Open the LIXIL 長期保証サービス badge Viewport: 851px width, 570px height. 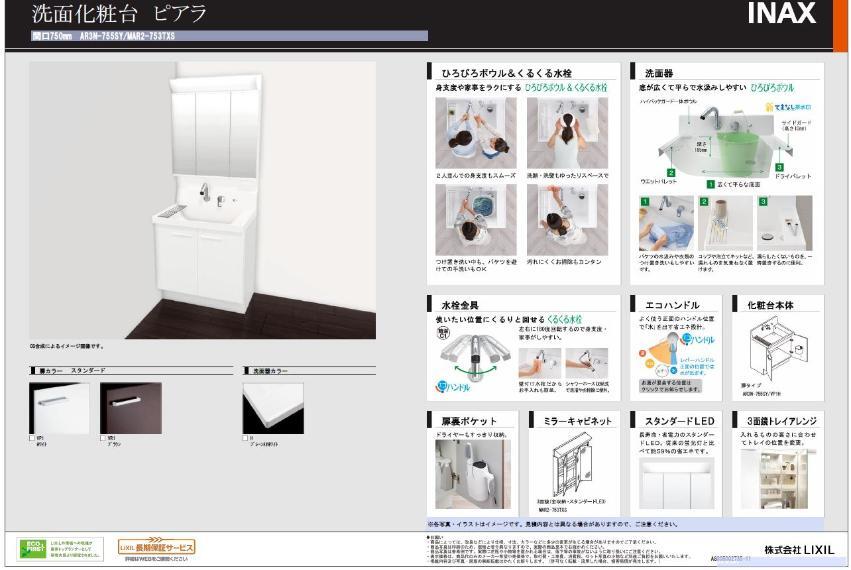click(x=156, y=547)
